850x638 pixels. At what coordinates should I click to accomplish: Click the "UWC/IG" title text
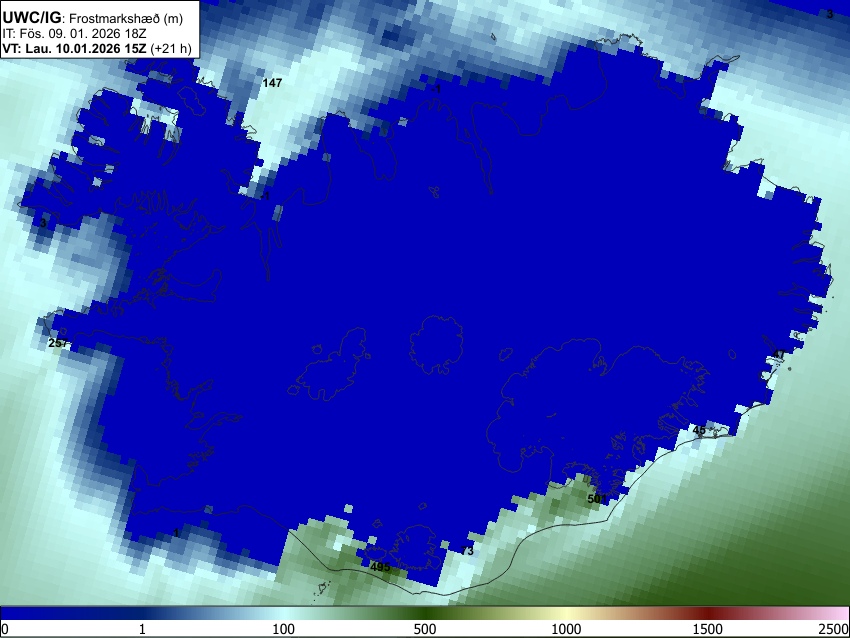(x=32, y=17)
